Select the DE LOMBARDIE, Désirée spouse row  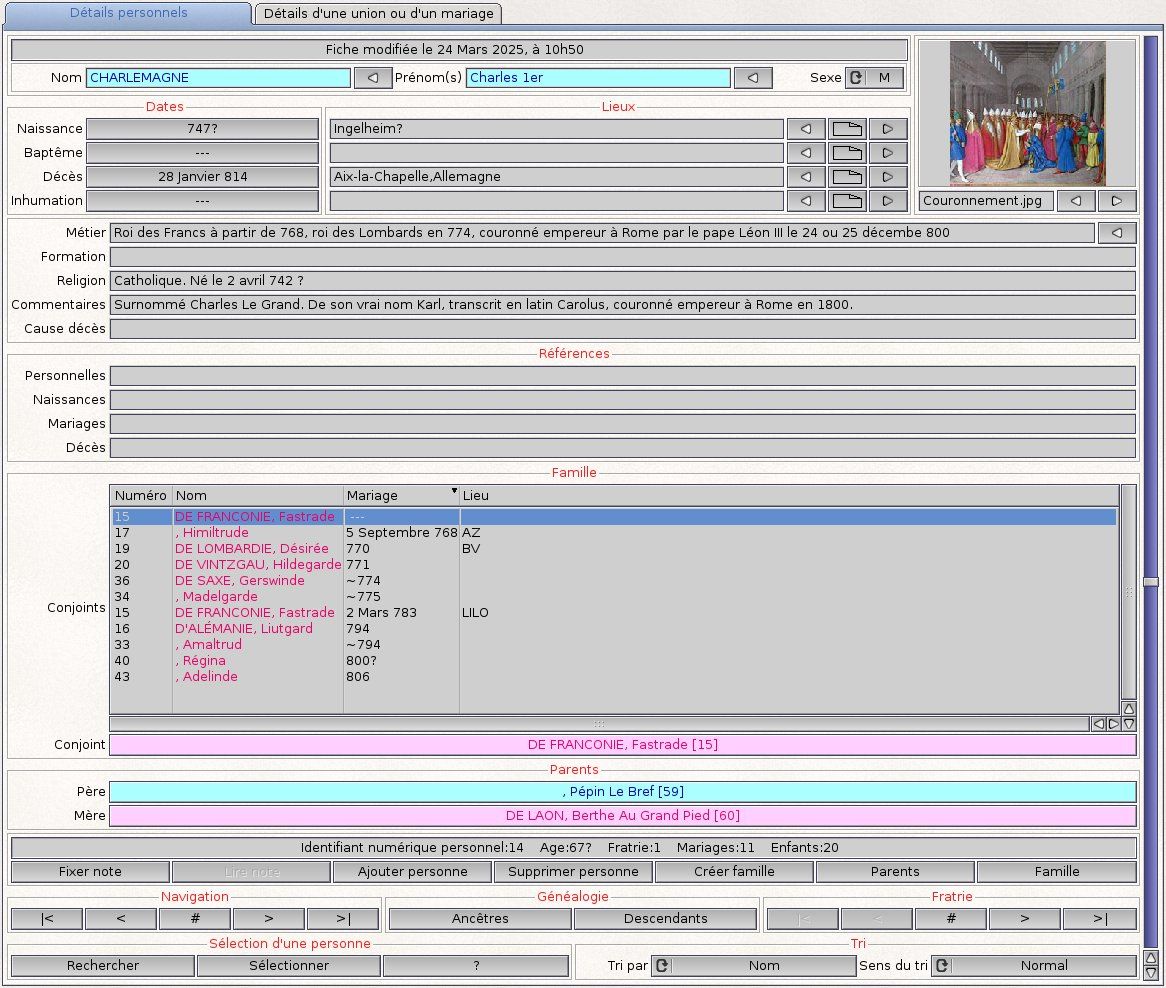[251, 549]
